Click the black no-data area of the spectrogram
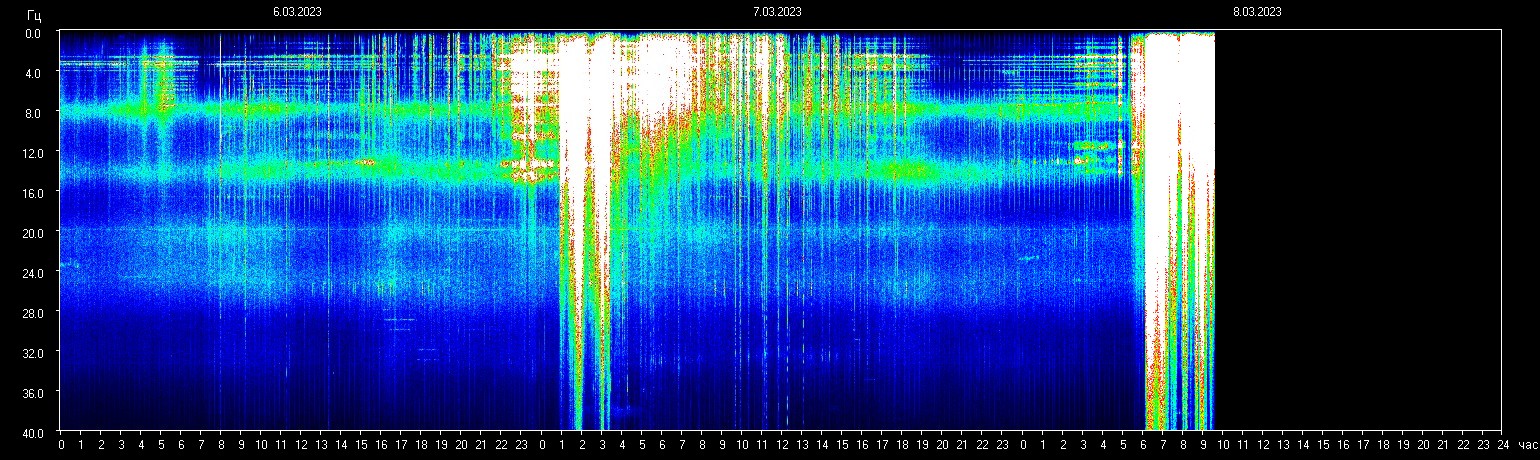This screenshot has width=1540, height=460. 1360,230
